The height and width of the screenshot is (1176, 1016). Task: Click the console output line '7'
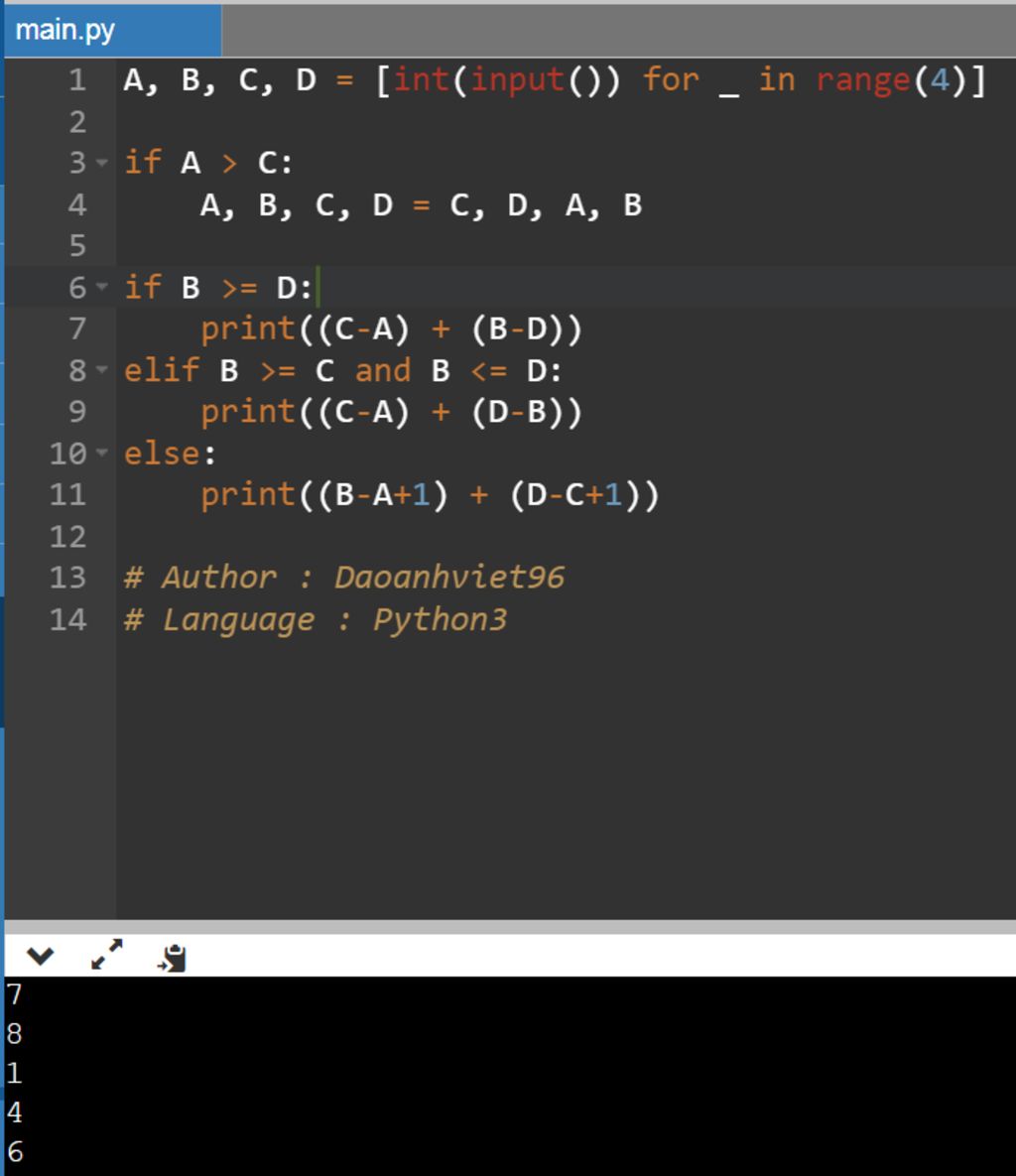pos(14,994)
